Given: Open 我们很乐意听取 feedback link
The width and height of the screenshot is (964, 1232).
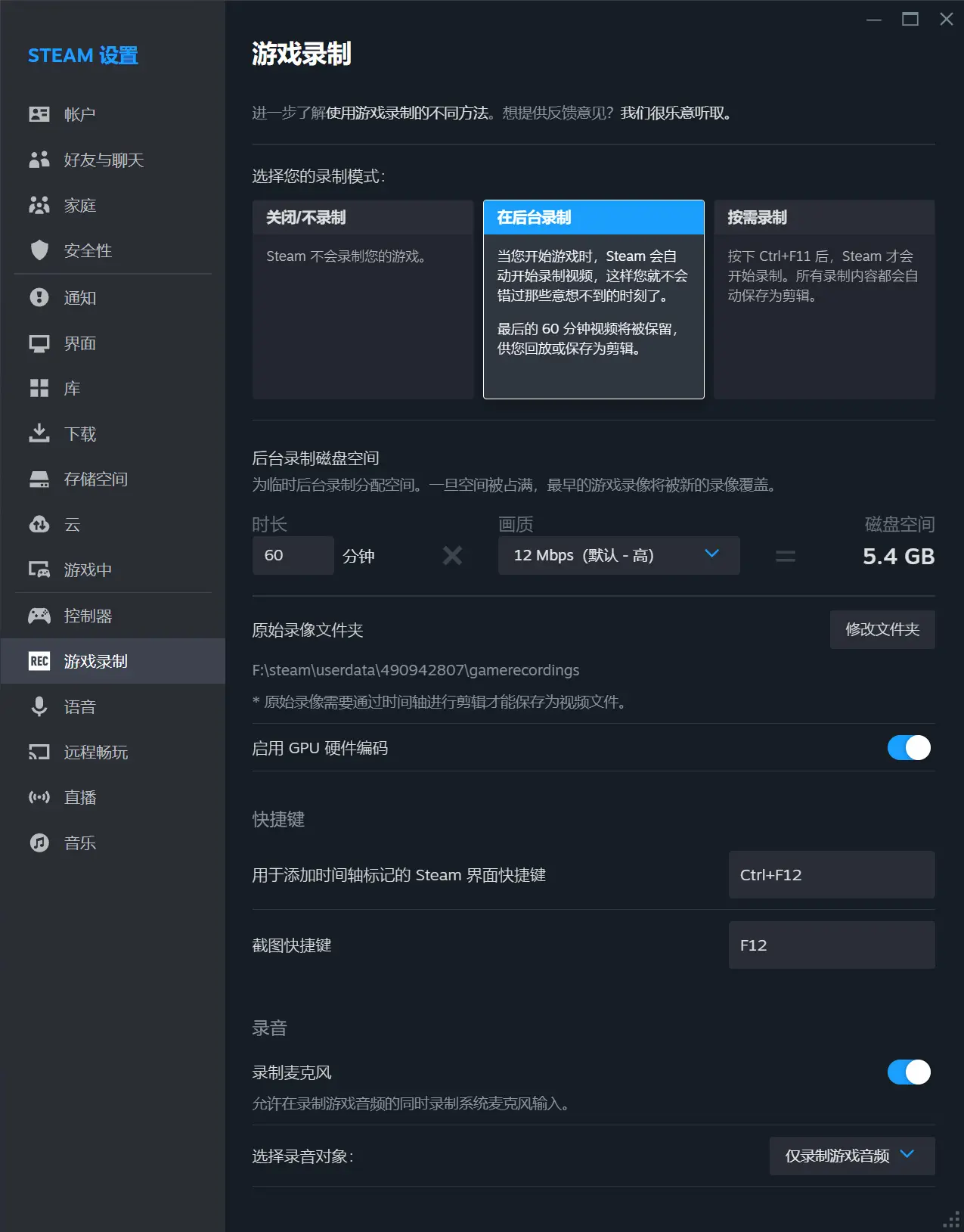Looking at the screenshot, I should click(675, 113).
